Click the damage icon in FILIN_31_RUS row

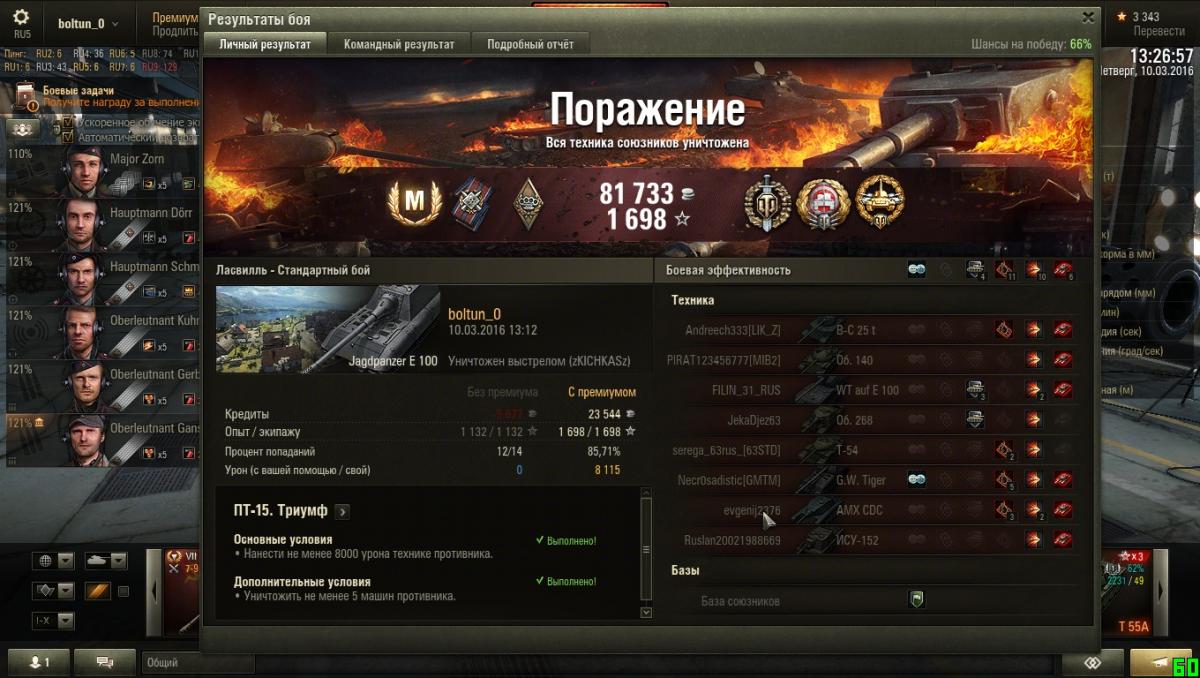[x=1034, y=390]
